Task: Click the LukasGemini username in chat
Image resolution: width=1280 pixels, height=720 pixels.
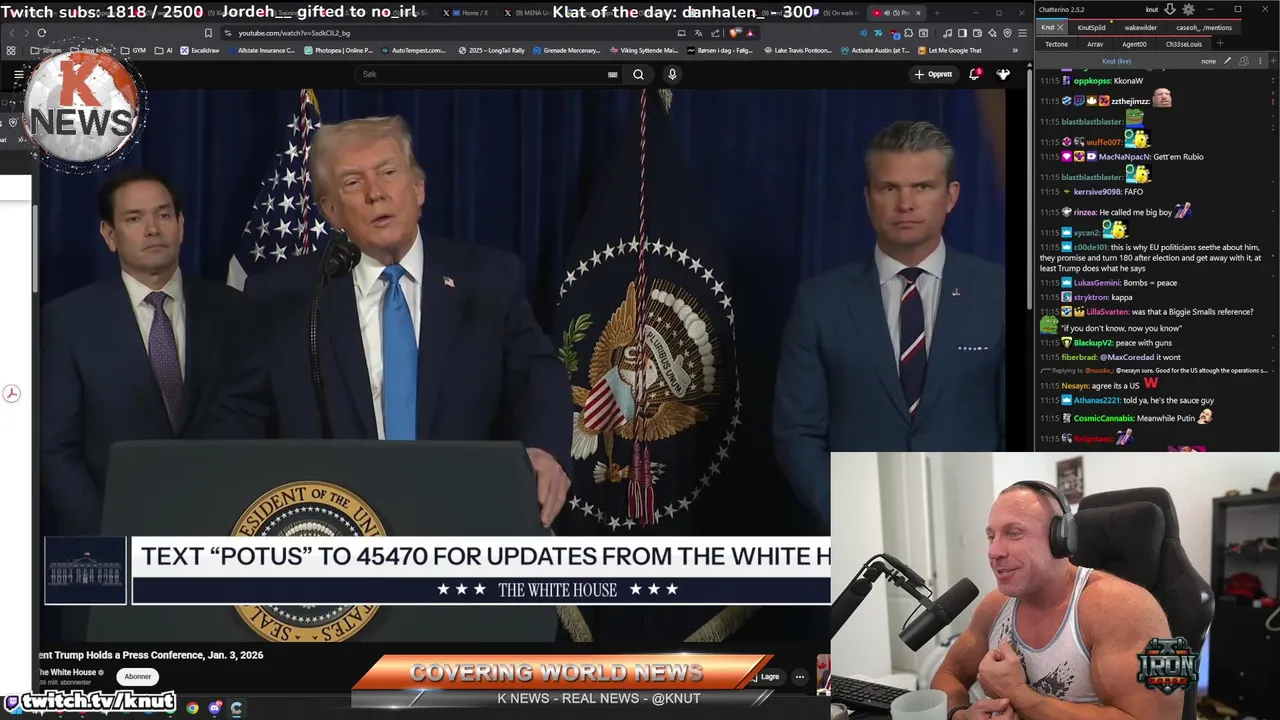Action: 1097,283
